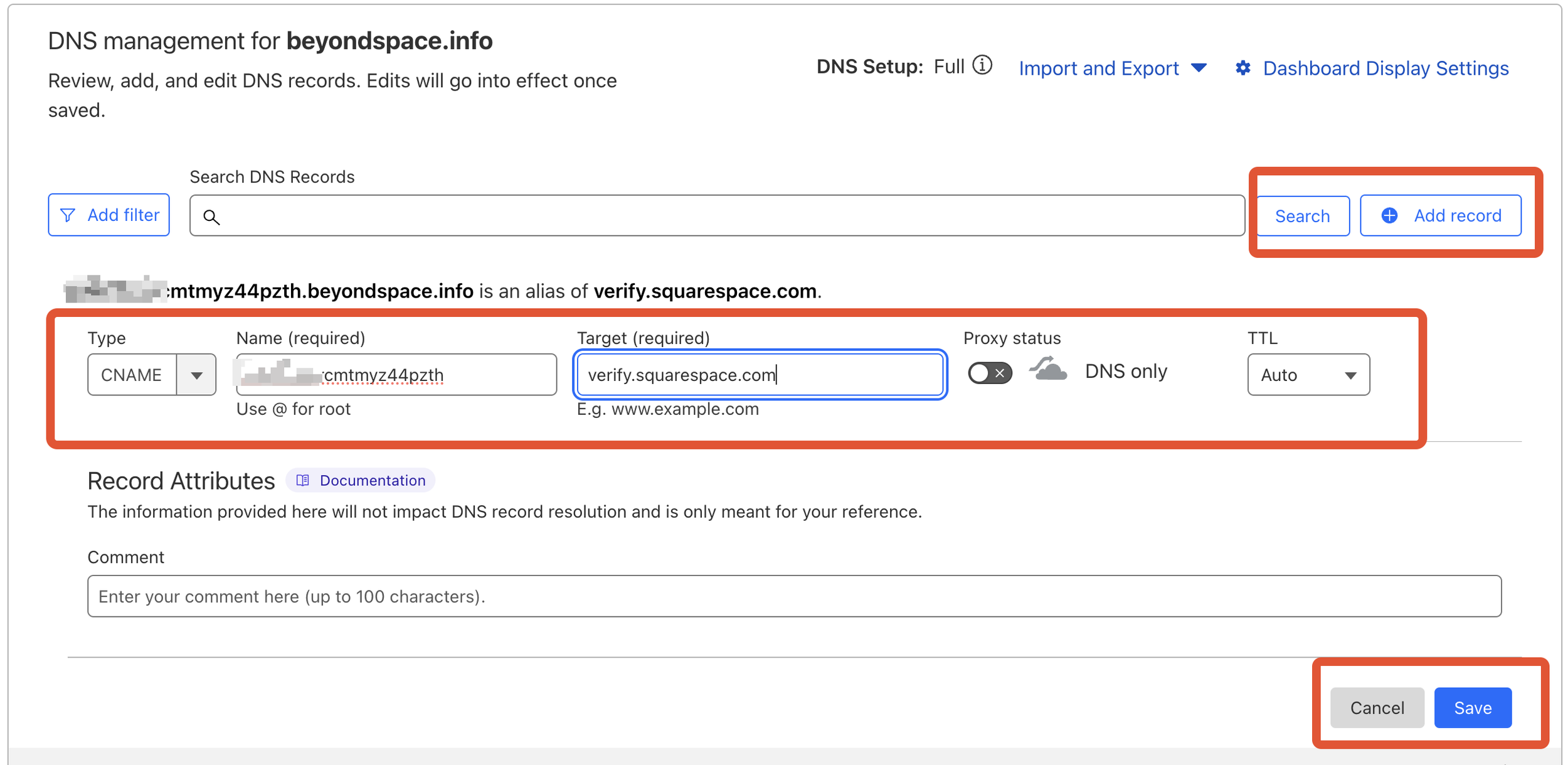Click the Search button next to the search field
The height and width of the screenshot is (765, 1568).
(x=1301, y=215)
